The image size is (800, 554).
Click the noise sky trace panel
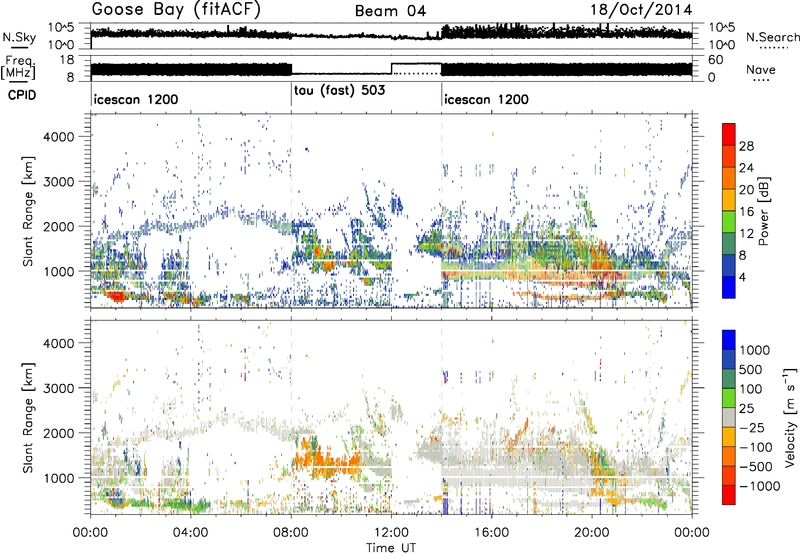[x=391, y=36]
